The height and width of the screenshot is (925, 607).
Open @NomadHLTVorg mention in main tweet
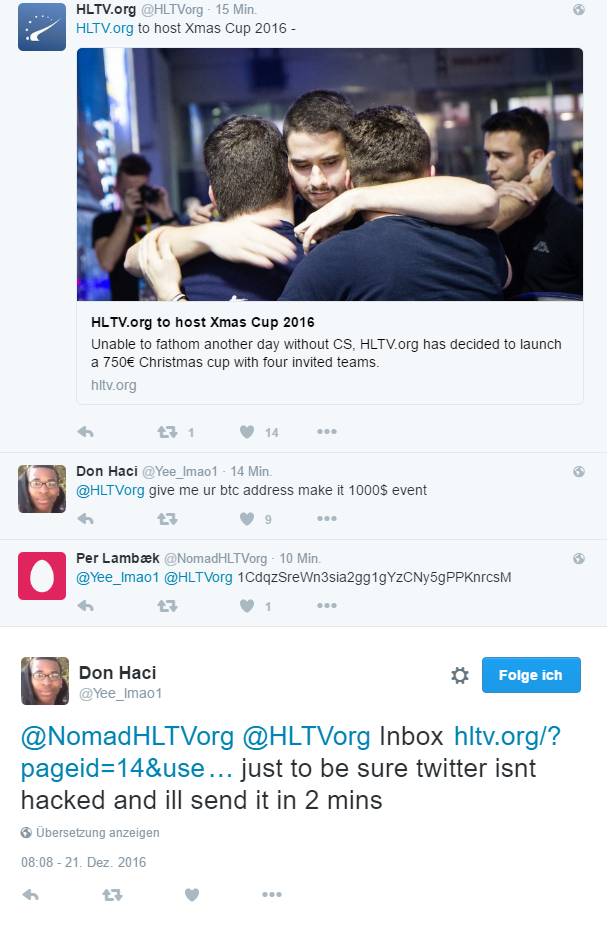[x=127, y=737]
